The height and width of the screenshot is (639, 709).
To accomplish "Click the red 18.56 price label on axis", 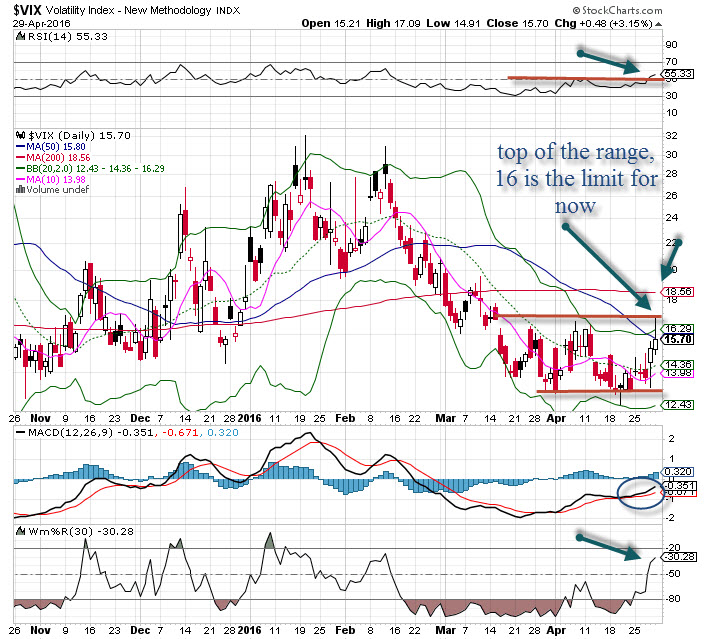I will (678, 291).
